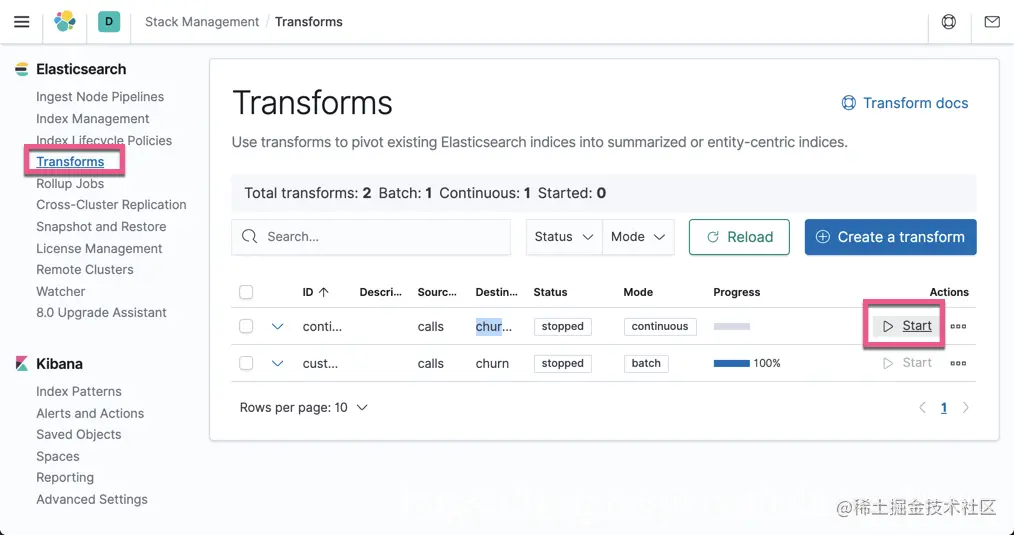Select Transforms in sidebar
The width and height of the screenshot is (1014, 535).
(x=70, y=162)
